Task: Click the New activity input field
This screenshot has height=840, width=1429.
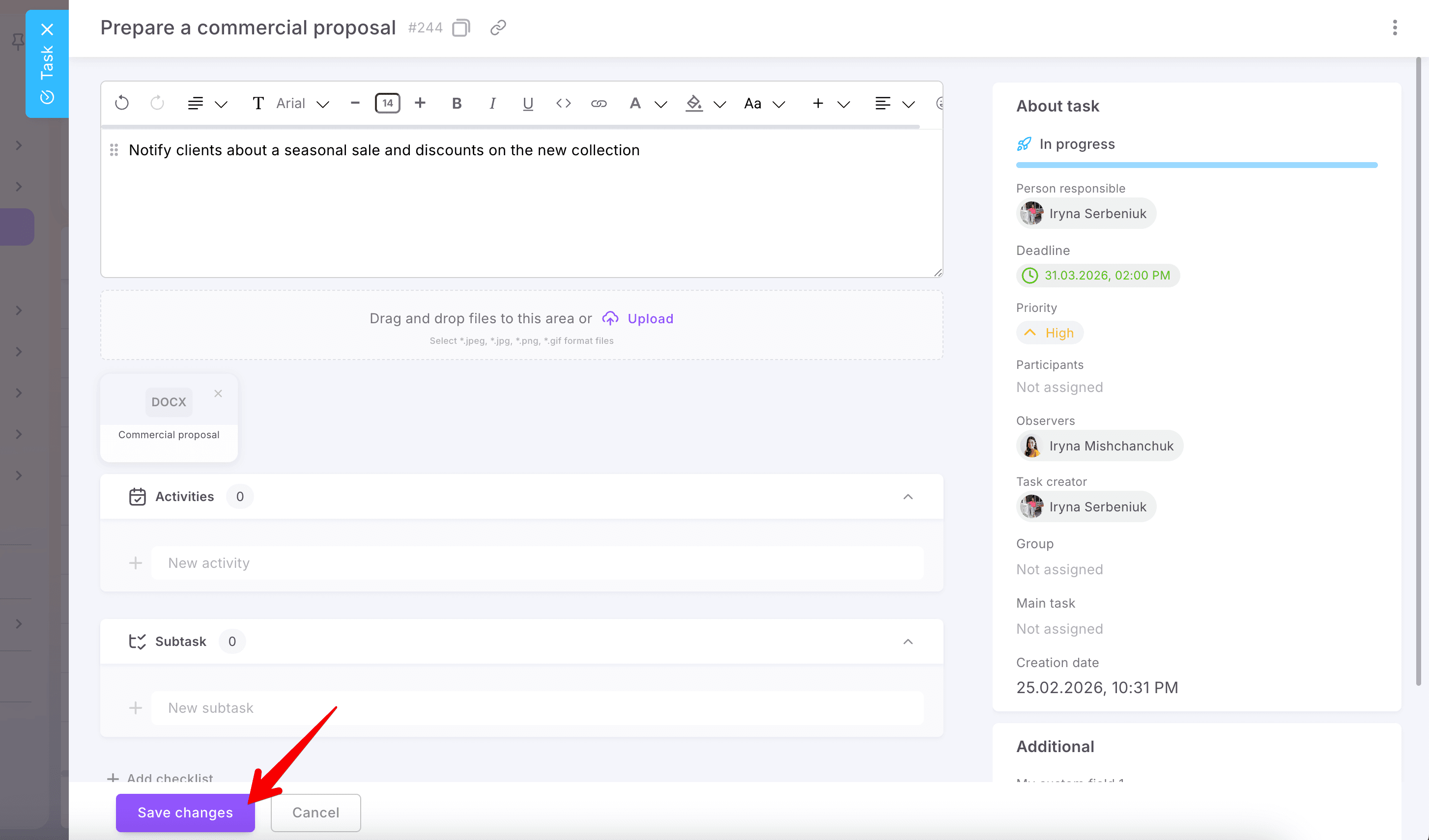Action: pyautogui.click(x=537, y=563)
